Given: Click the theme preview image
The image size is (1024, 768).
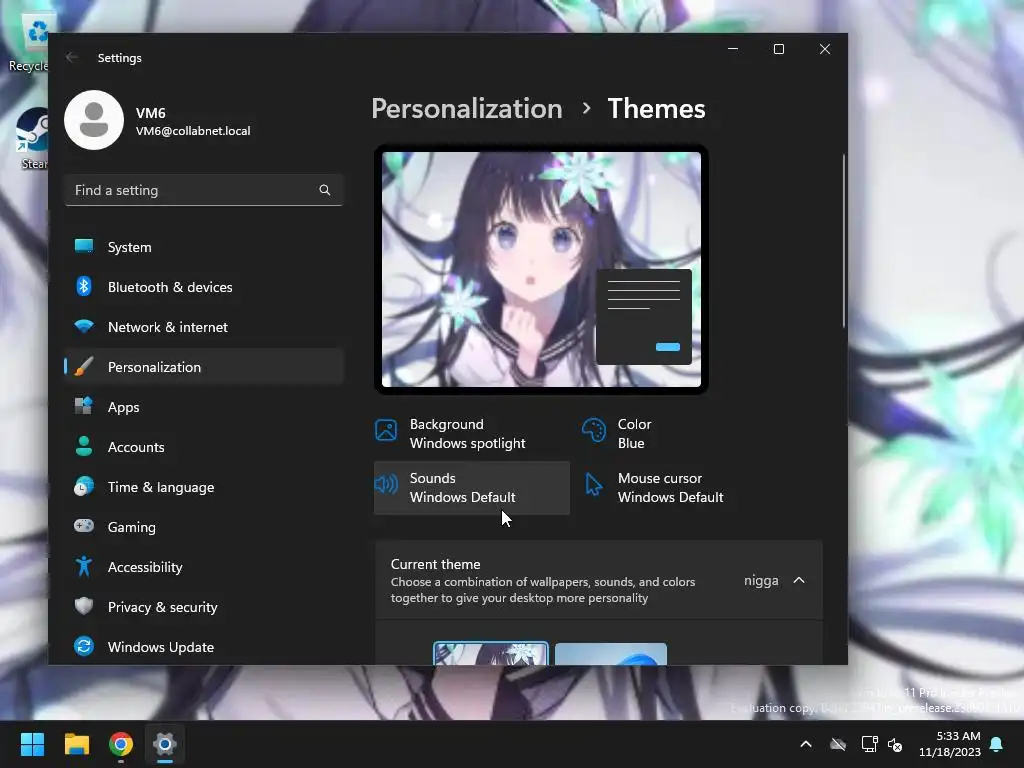Looking at the screenshot, I should click(541, 269).
